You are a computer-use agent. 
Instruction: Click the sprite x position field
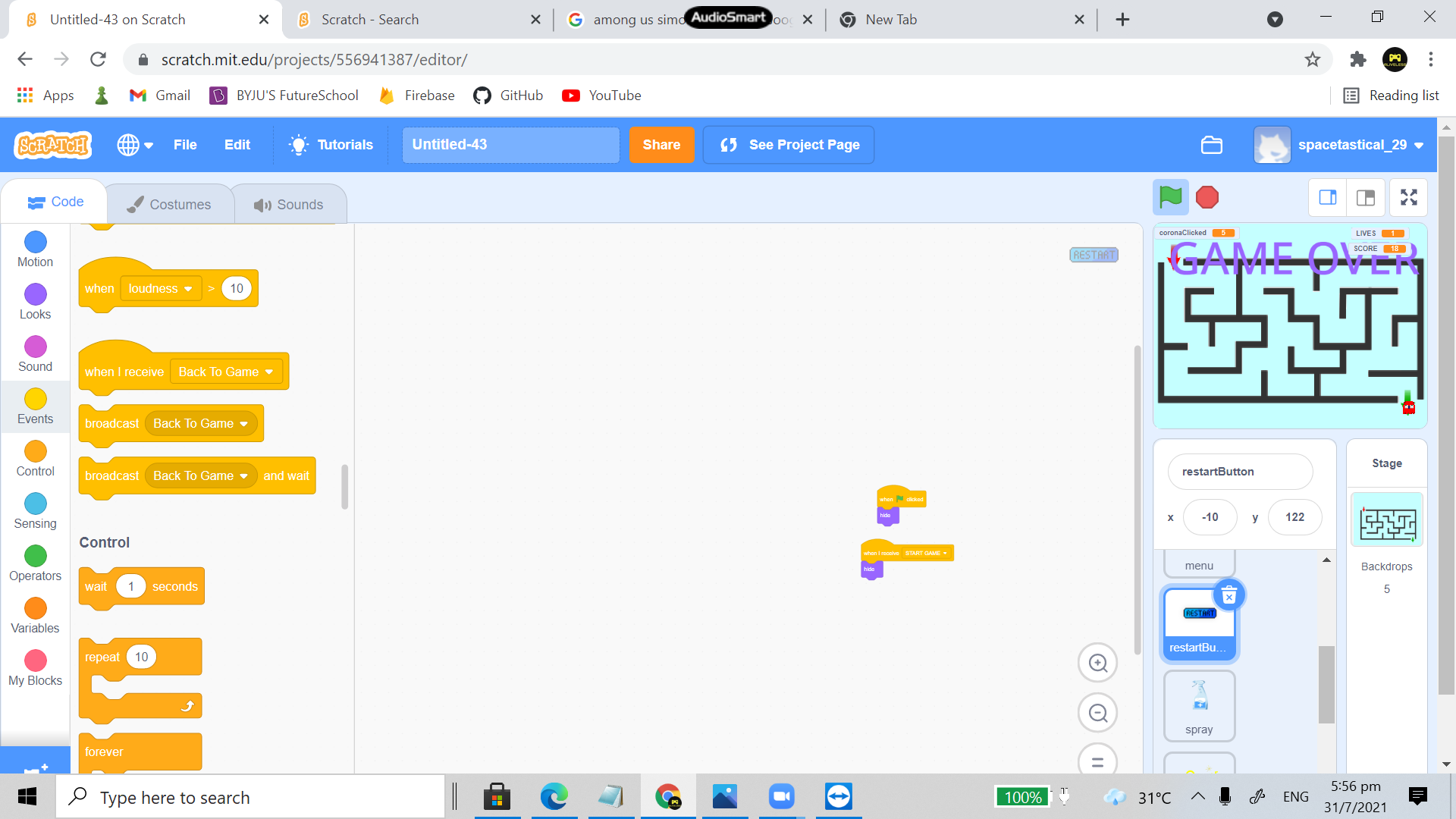click(1210, 517)
